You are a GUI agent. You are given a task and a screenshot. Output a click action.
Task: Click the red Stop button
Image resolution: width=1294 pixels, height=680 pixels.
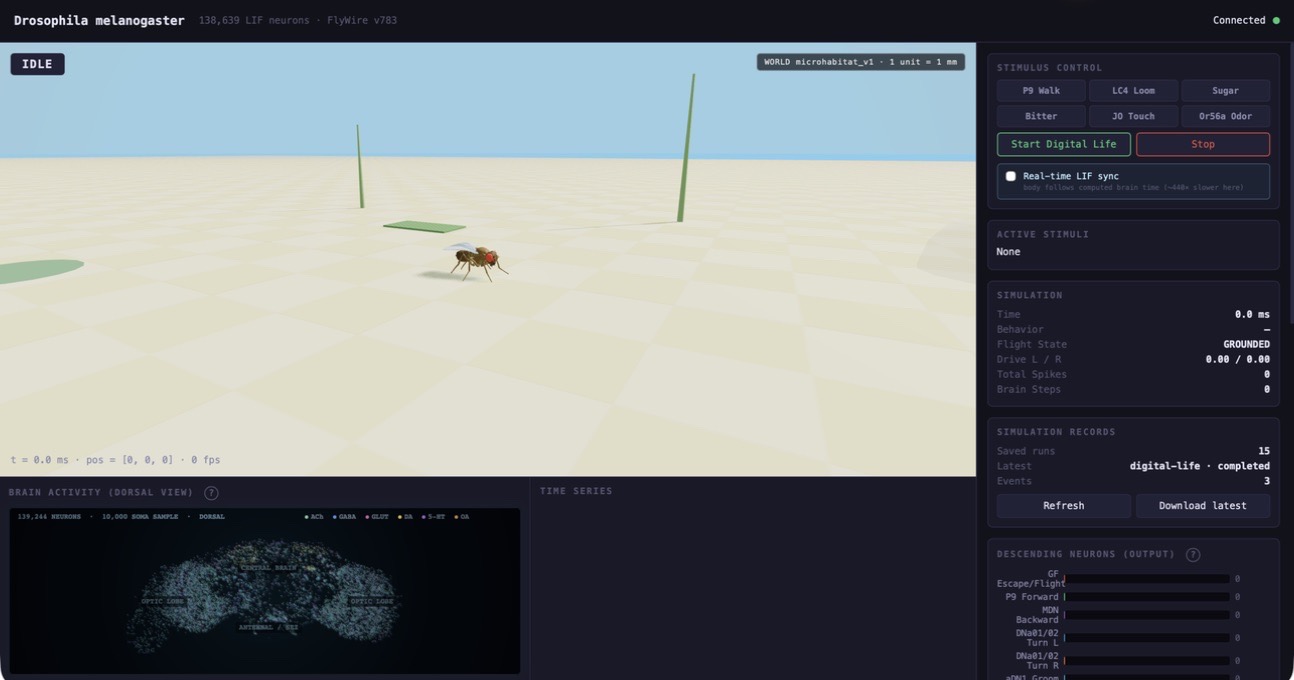(x=1203, y=144)
